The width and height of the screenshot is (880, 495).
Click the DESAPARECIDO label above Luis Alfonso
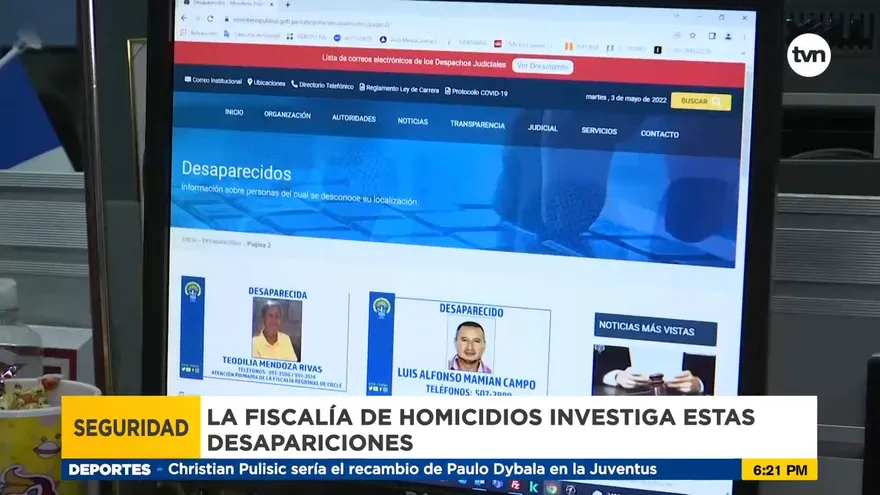471,310
